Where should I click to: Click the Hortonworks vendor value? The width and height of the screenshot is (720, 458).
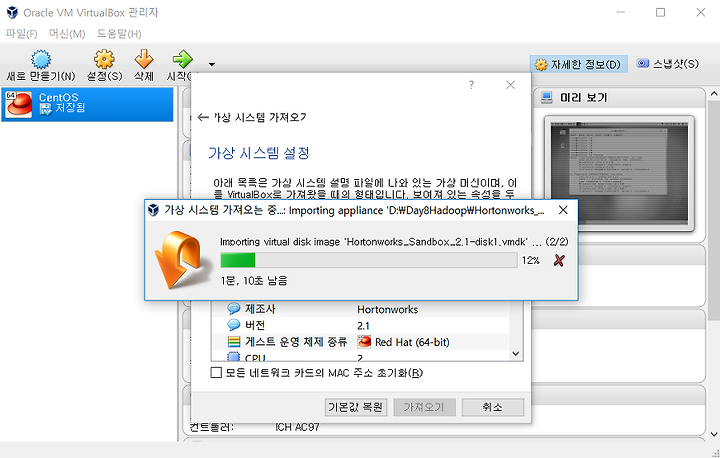pyautogui.click(x=388, y=309)
